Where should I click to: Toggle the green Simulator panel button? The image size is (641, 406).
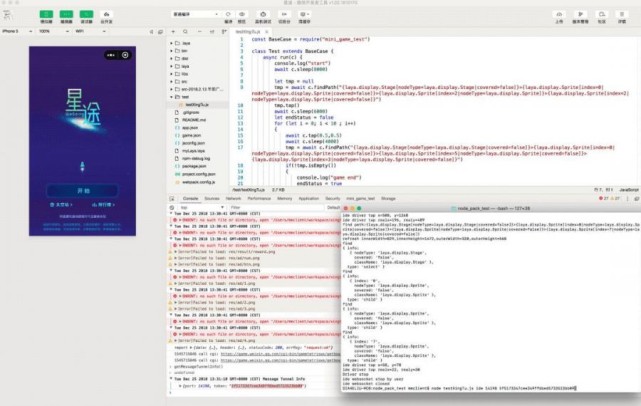pyautogui.click(x=46, y=14)
